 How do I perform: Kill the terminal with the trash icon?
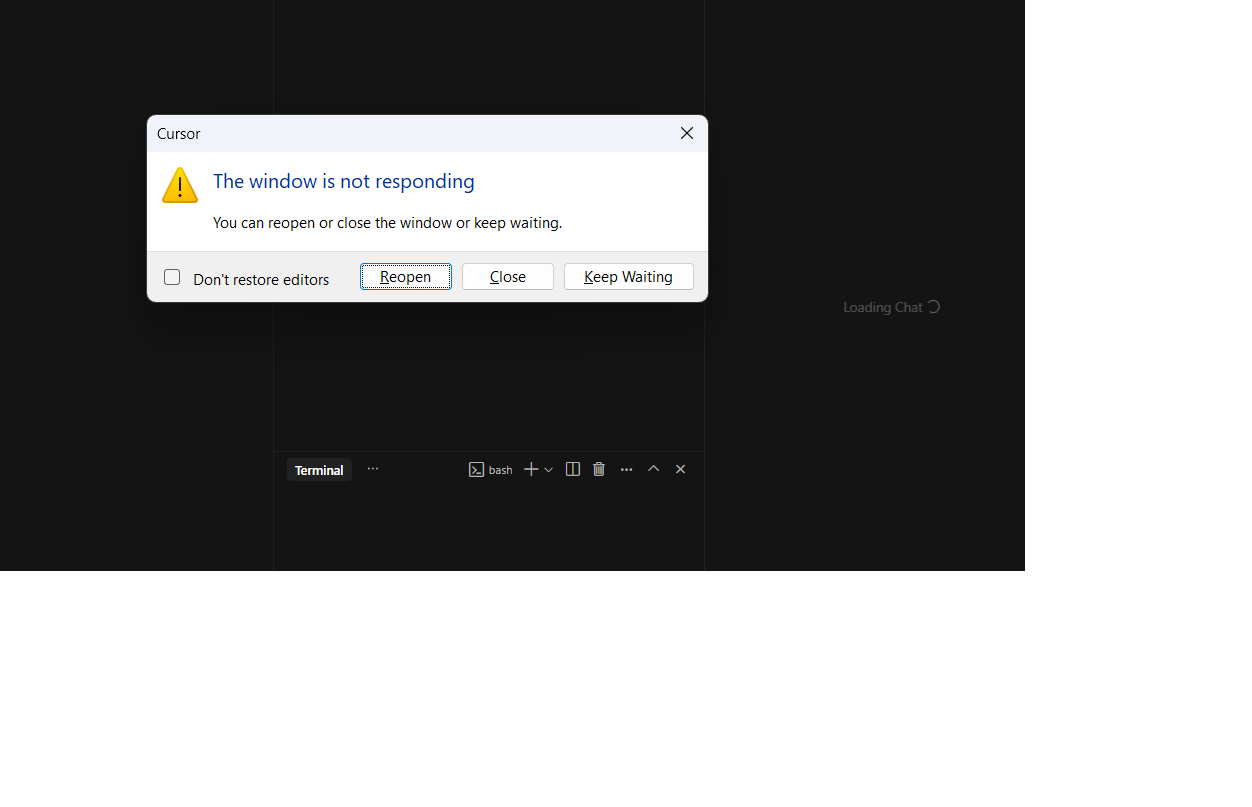click(x=599, y=469)
